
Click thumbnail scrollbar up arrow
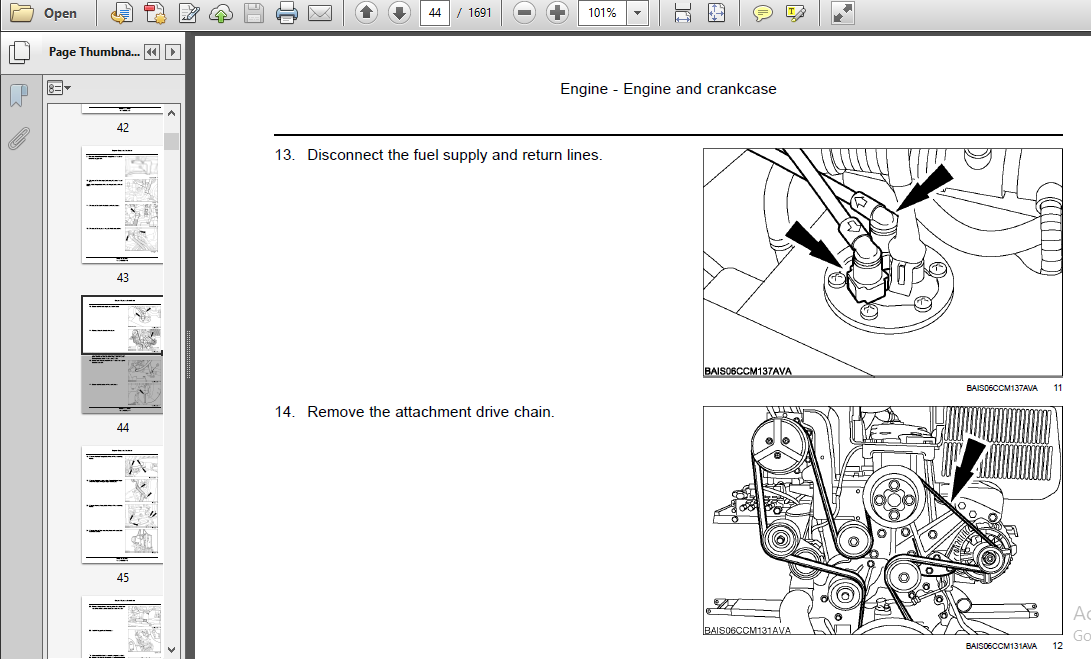172,113
